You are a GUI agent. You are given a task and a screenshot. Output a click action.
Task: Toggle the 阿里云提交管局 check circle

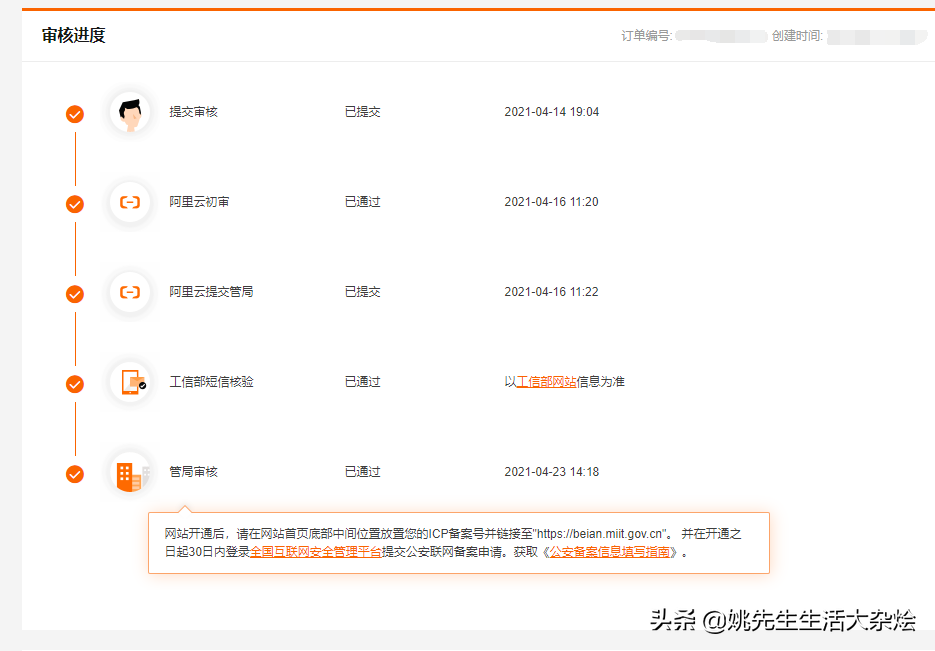coord(75,294)
